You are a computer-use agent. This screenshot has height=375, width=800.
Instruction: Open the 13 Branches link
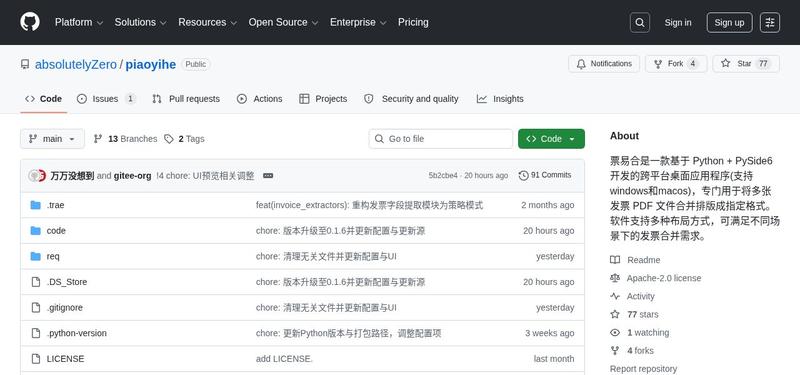pos(126,139)
